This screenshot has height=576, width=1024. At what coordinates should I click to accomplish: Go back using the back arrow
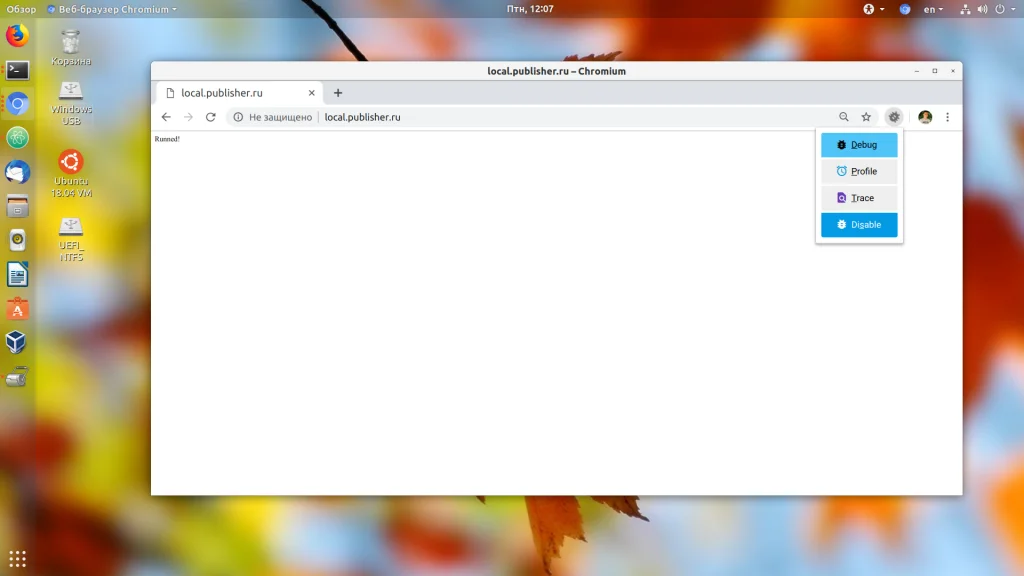pos(166,117)
